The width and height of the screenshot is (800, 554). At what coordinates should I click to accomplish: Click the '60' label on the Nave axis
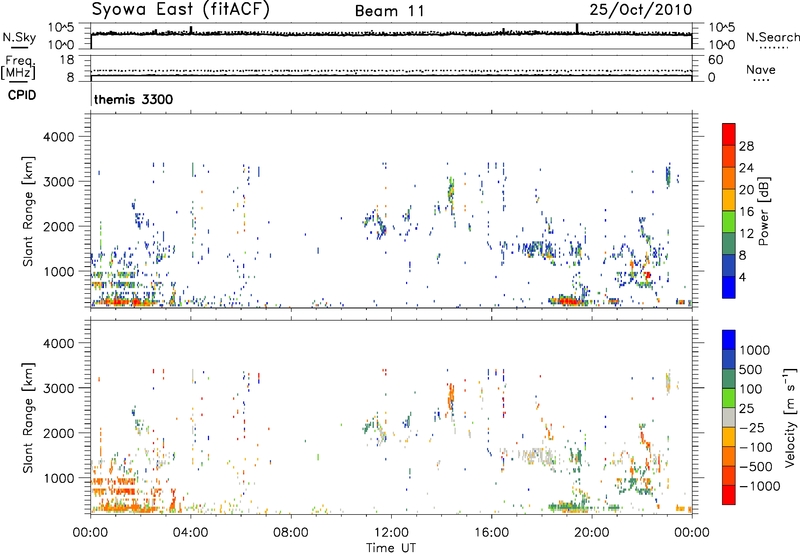point(715,60)
